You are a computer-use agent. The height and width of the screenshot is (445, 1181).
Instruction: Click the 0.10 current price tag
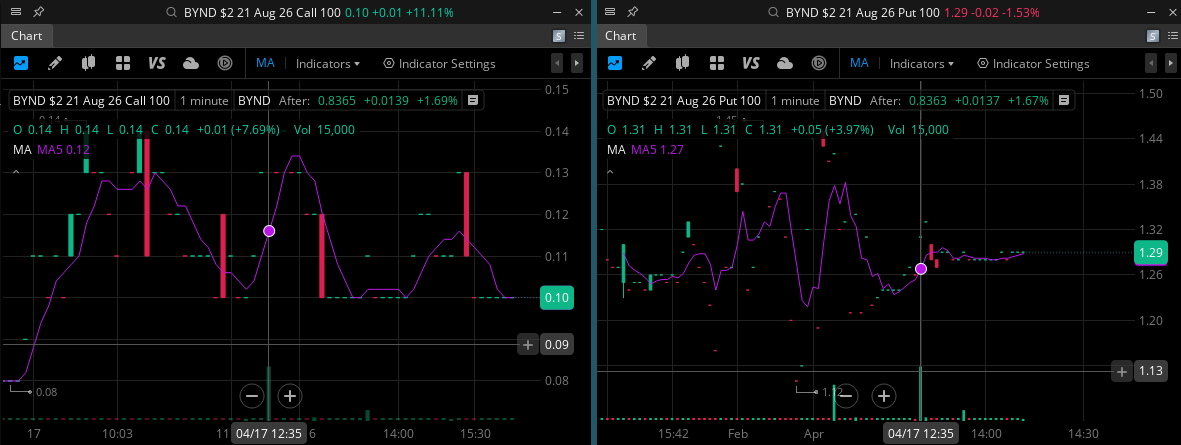(x=557, y=297)
